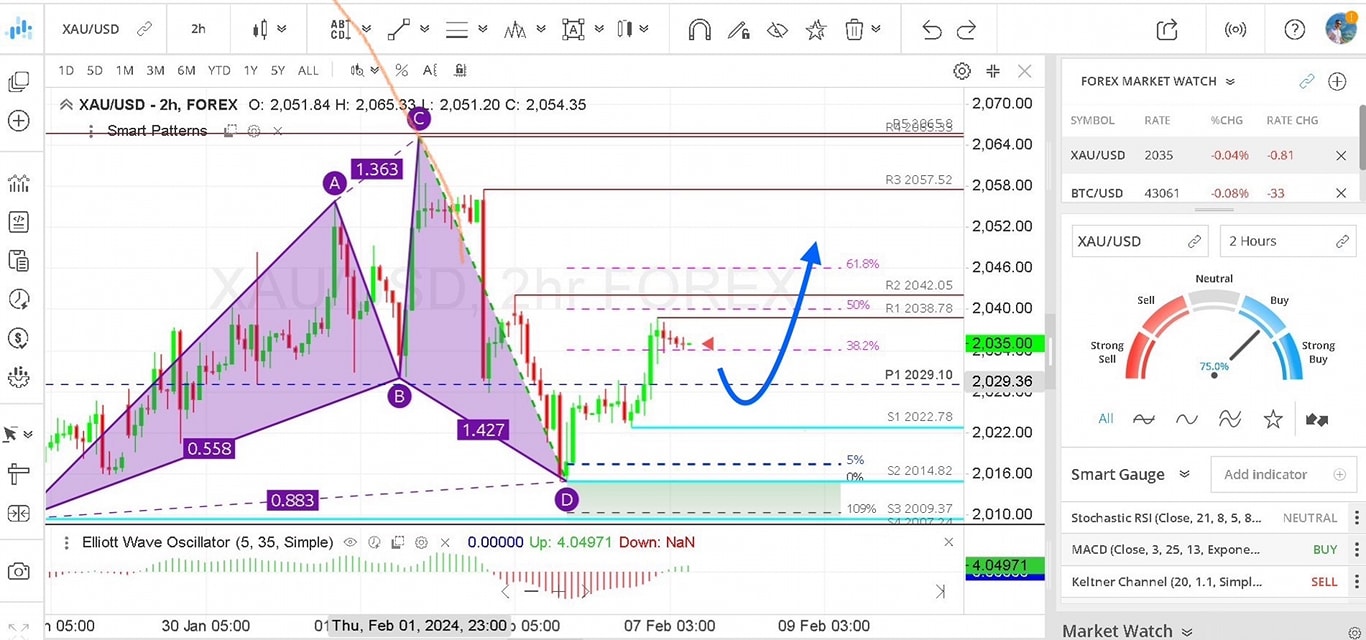Open the indicators chart icon in sidebar
Screen dimensions: 1366x640
click(x=18, y=183)
